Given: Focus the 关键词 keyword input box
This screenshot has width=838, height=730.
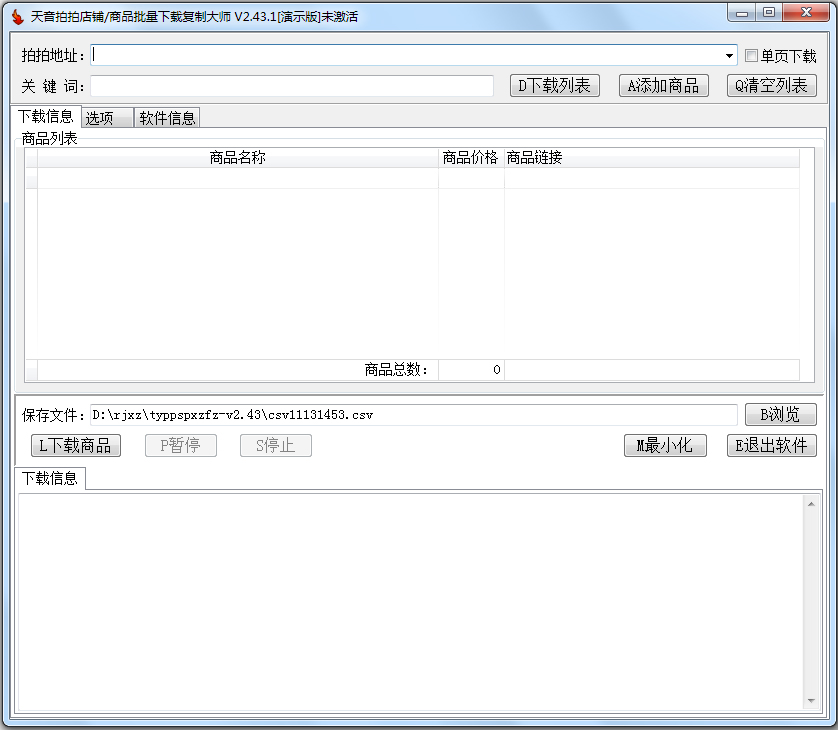Looking at the screenshot, I should (x=292, y=86).
